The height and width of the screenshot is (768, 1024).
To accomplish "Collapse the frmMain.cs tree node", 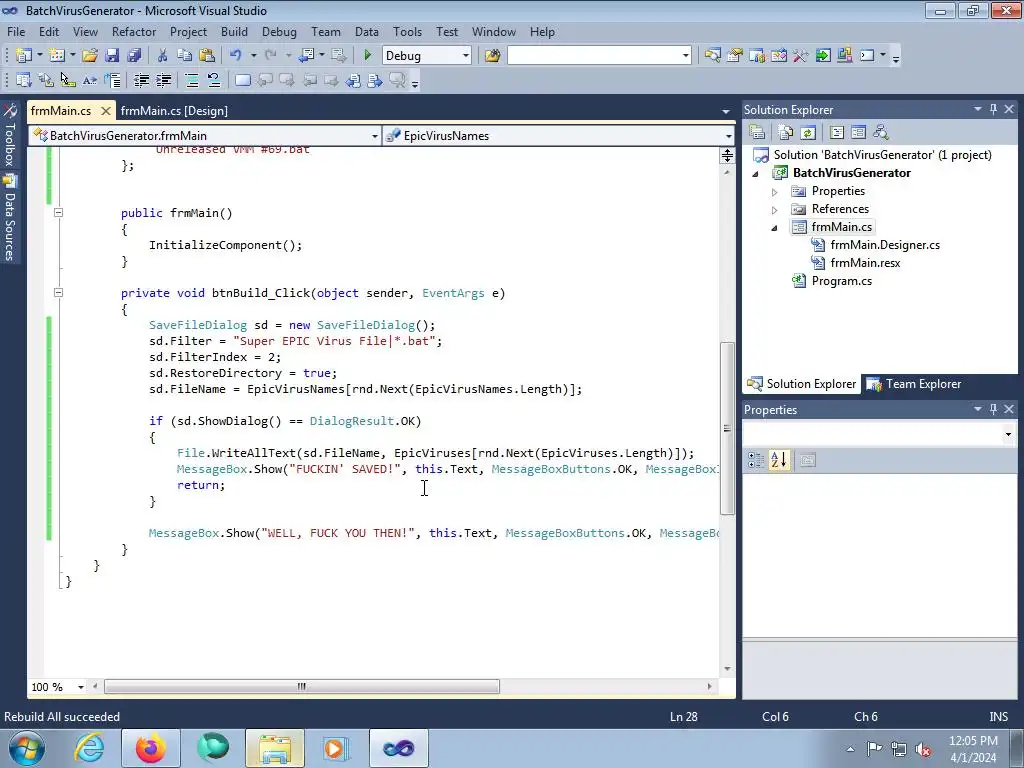I will point(775,228).
